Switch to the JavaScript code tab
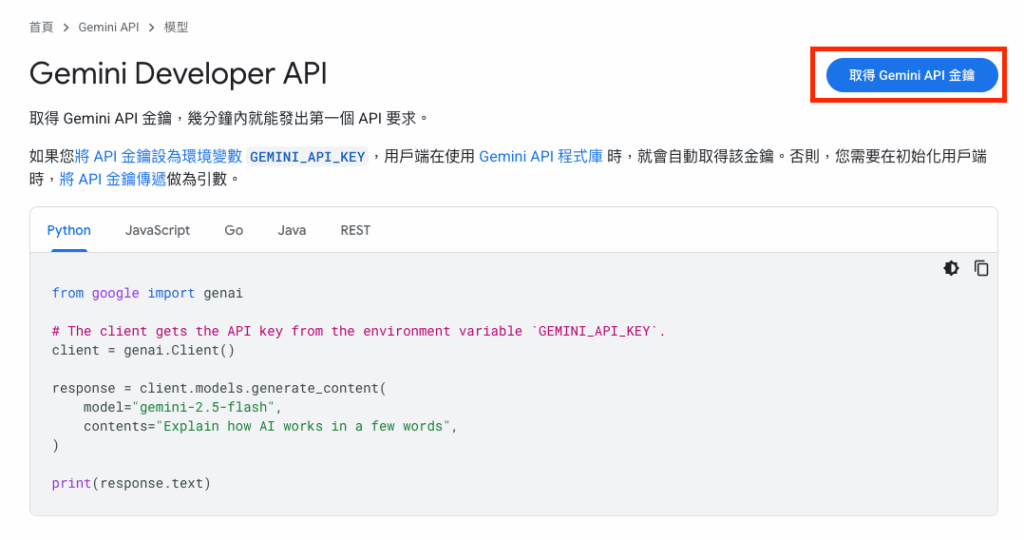The width and height of the screenshot is (1024, 540). (x=157, y=230)
